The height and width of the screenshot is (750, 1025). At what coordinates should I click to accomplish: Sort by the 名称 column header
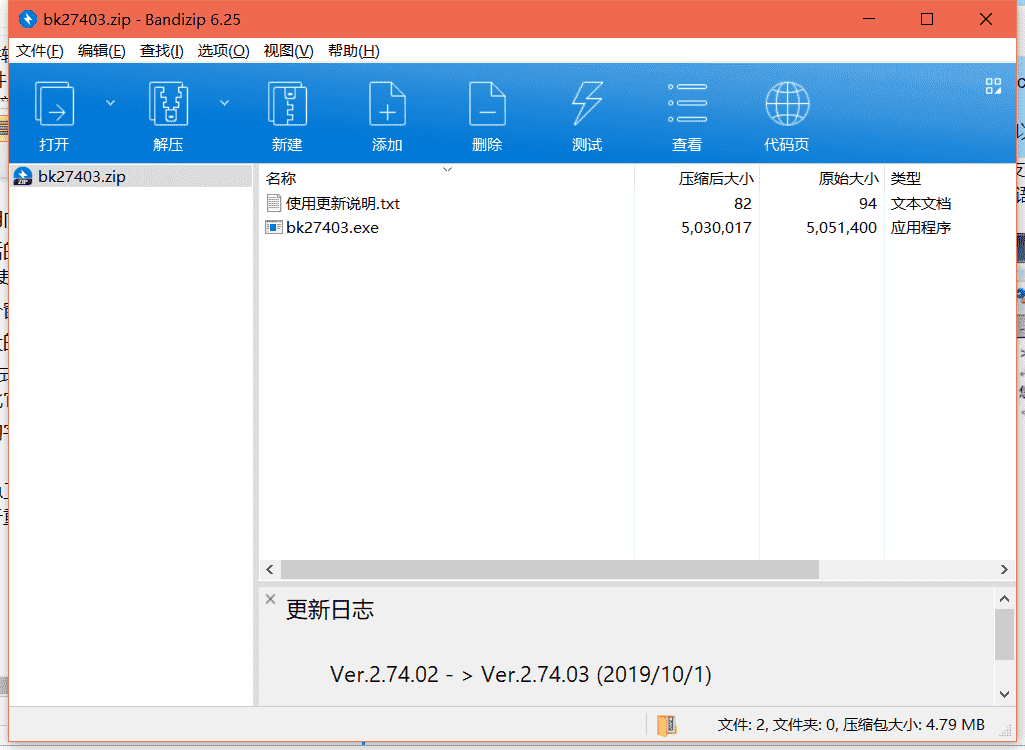tap(281, 179)
